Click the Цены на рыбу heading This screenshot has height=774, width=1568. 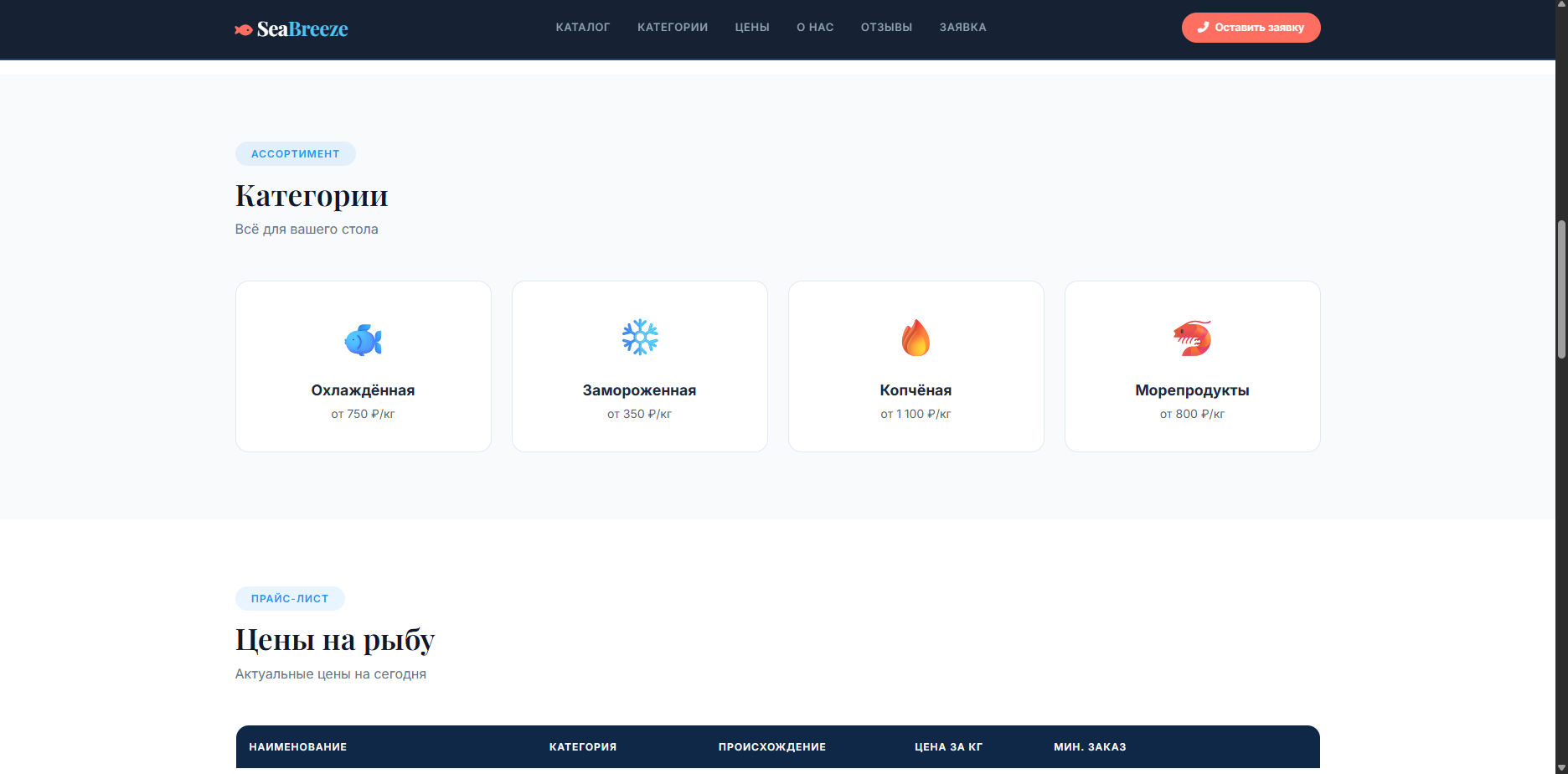(335, 641)
